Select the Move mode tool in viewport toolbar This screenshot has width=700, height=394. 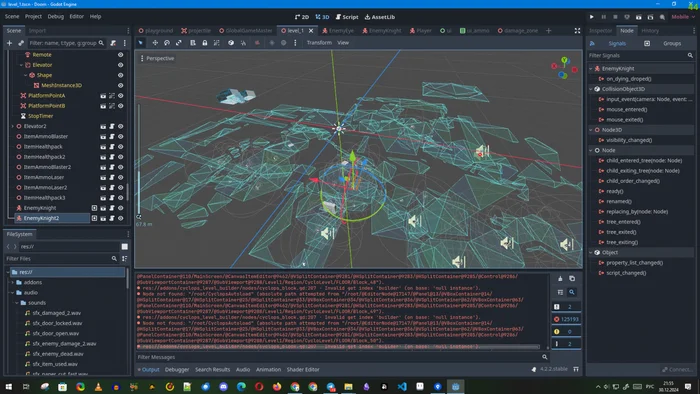pos(155,43)
